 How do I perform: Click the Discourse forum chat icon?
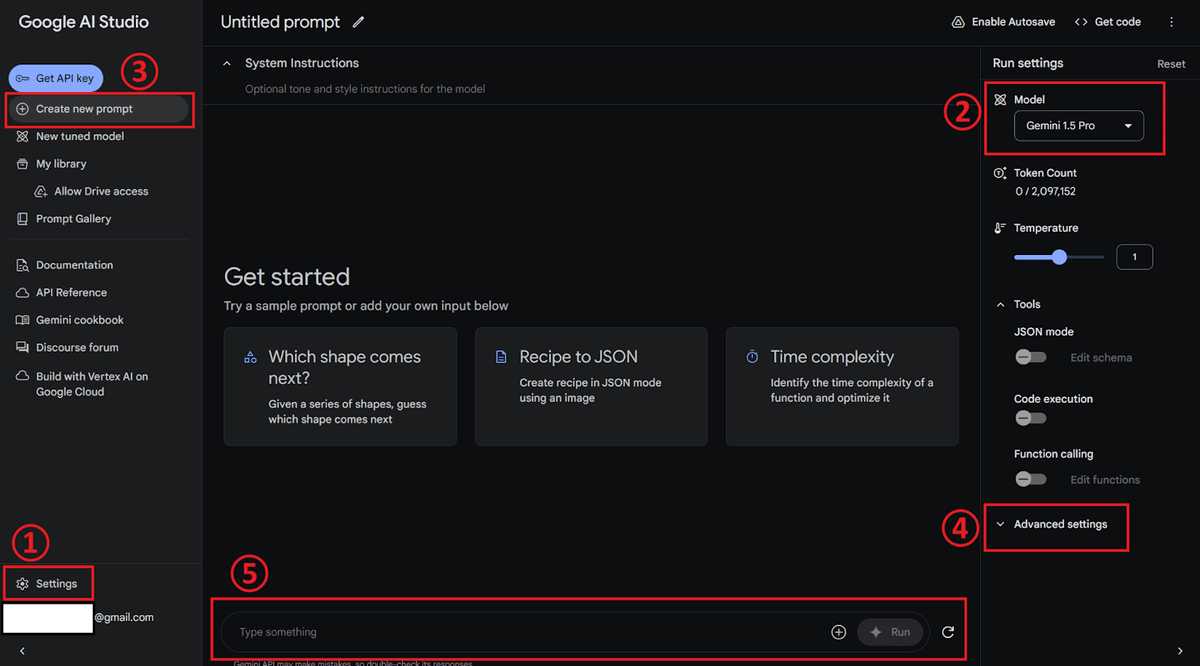pos(23,348)
